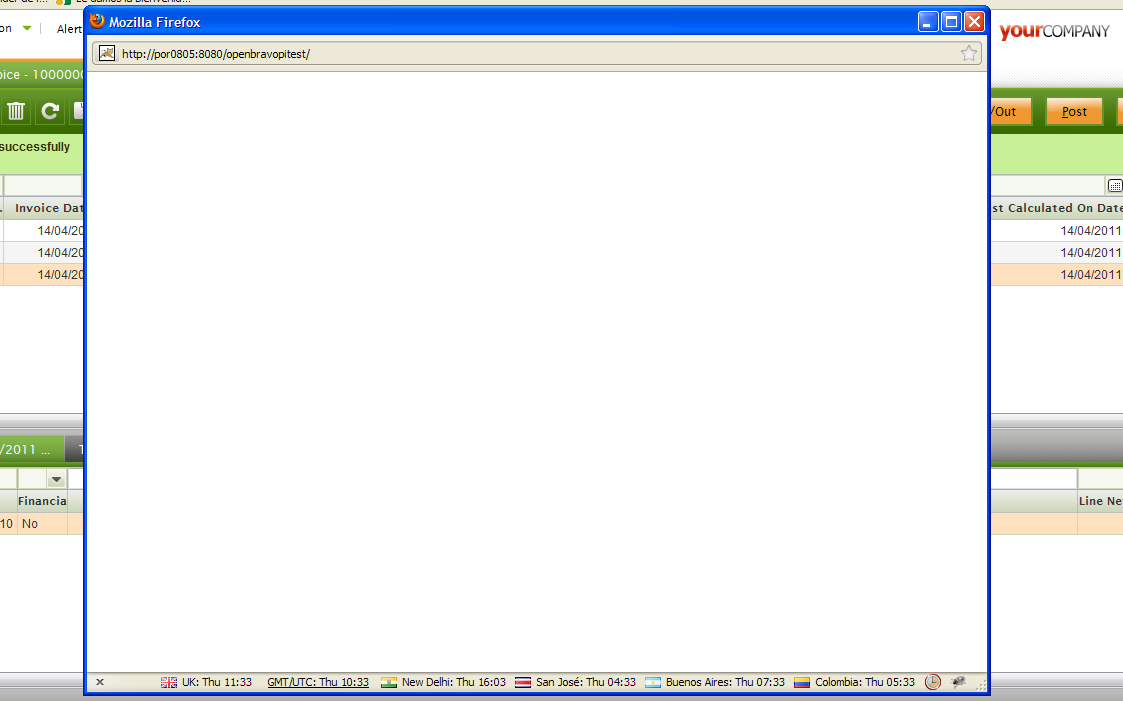Open the red clock icon in the status bar

pos(932,682)
